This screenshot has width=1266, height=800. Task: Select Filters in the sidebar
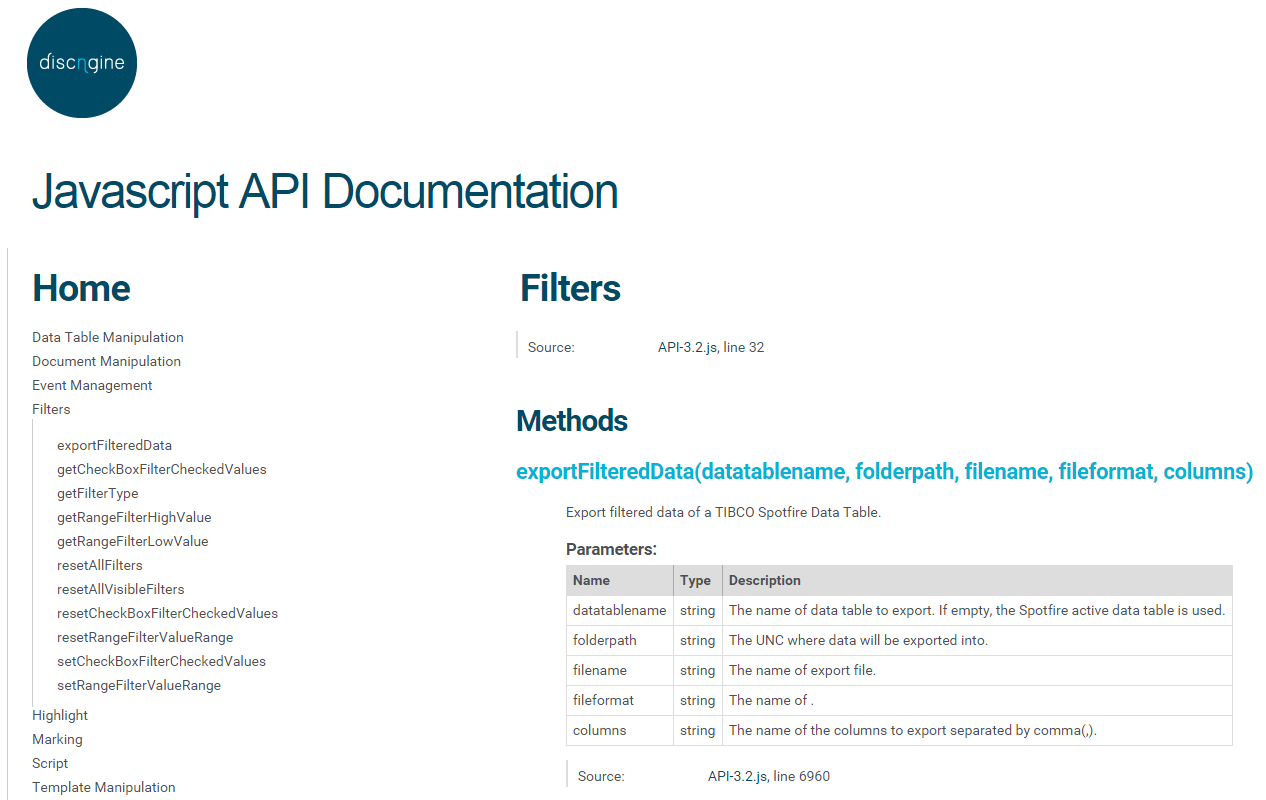point(51,409)
